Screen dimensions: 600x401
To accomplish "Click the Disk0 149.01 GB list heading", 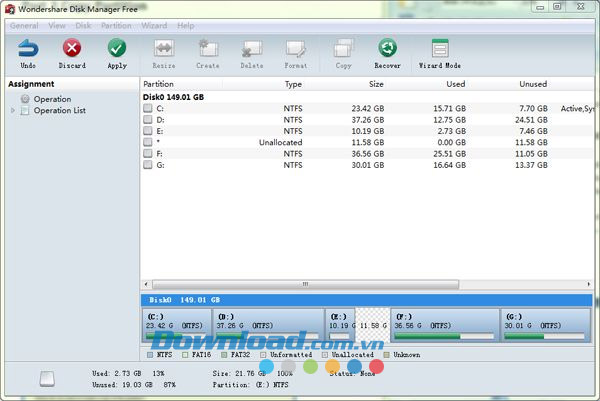I will click(x=173, y=97).
